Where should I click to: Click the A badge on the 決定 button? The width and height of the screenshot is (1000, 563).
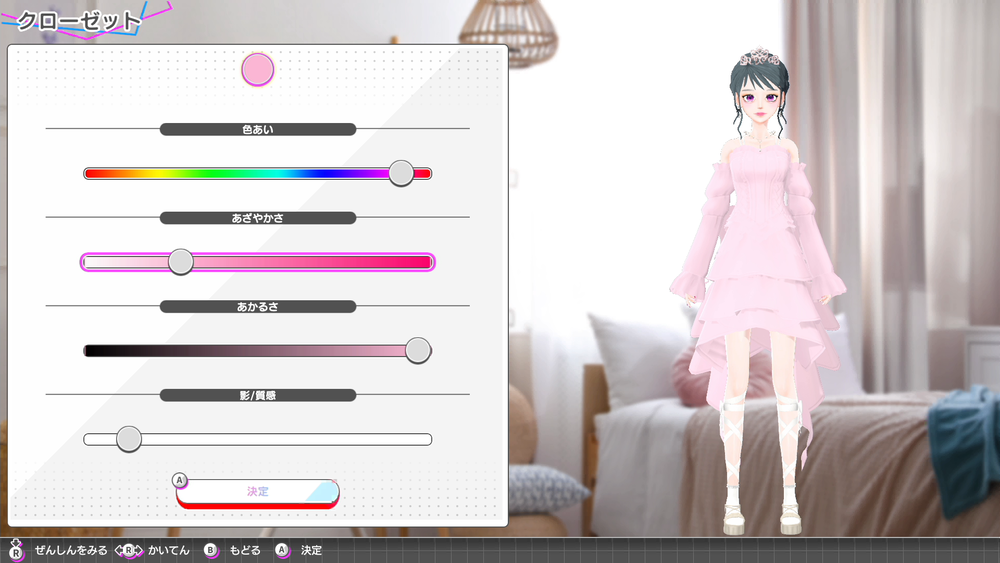point(180,480)
